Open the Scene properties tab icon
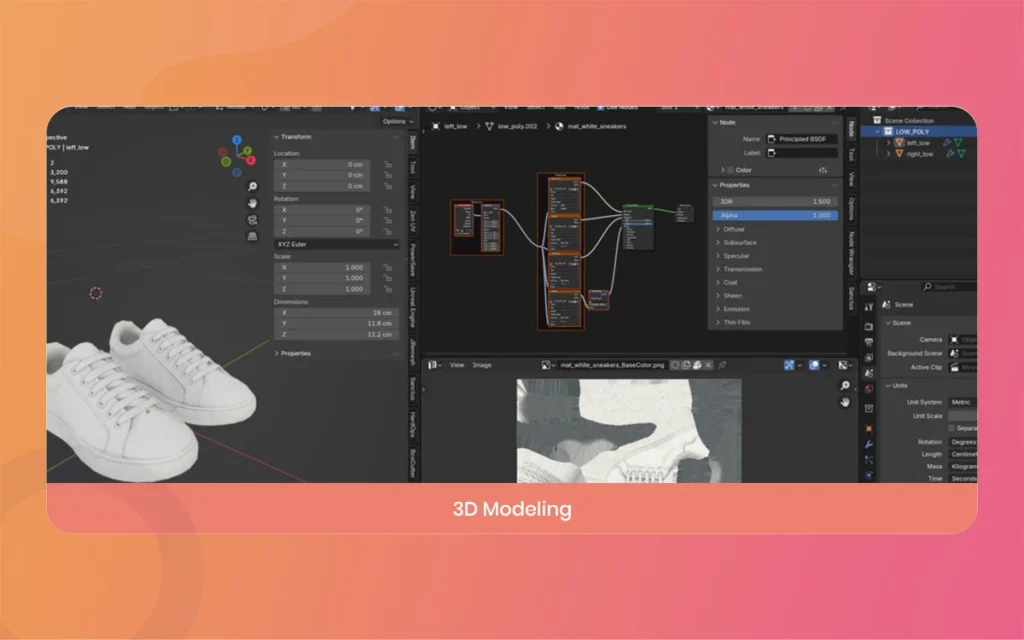The width and height of the screenshot is (1024, 640). click(869, 374)
